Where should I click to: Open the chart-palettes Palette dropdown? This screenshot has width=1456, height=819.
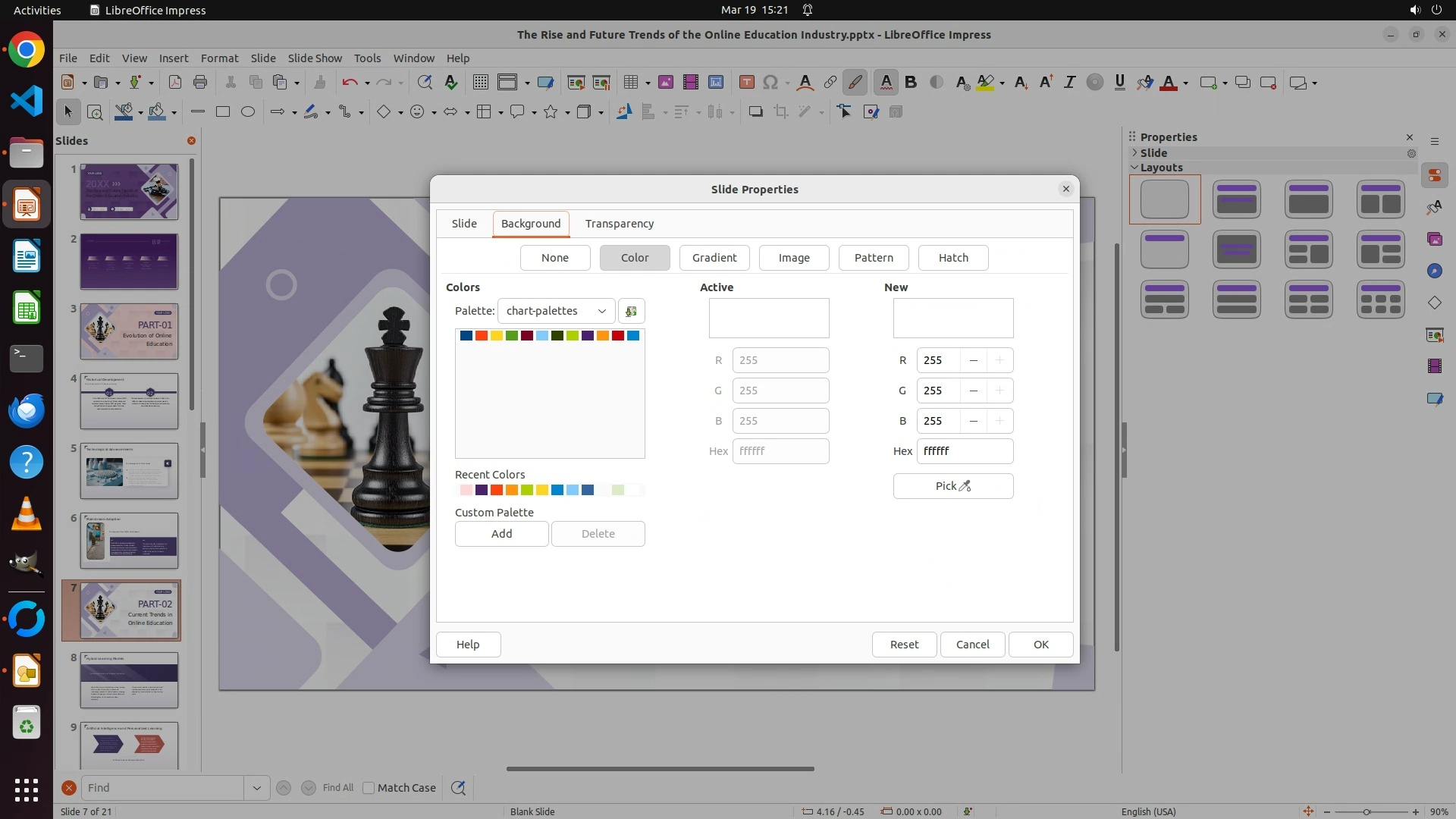coord(556,311)
